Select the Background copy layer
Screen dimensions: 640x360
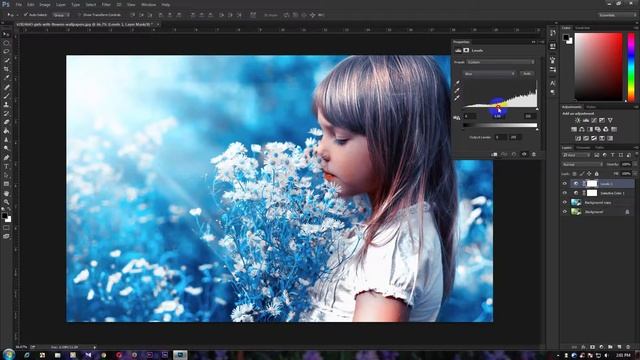coord(598,202)
